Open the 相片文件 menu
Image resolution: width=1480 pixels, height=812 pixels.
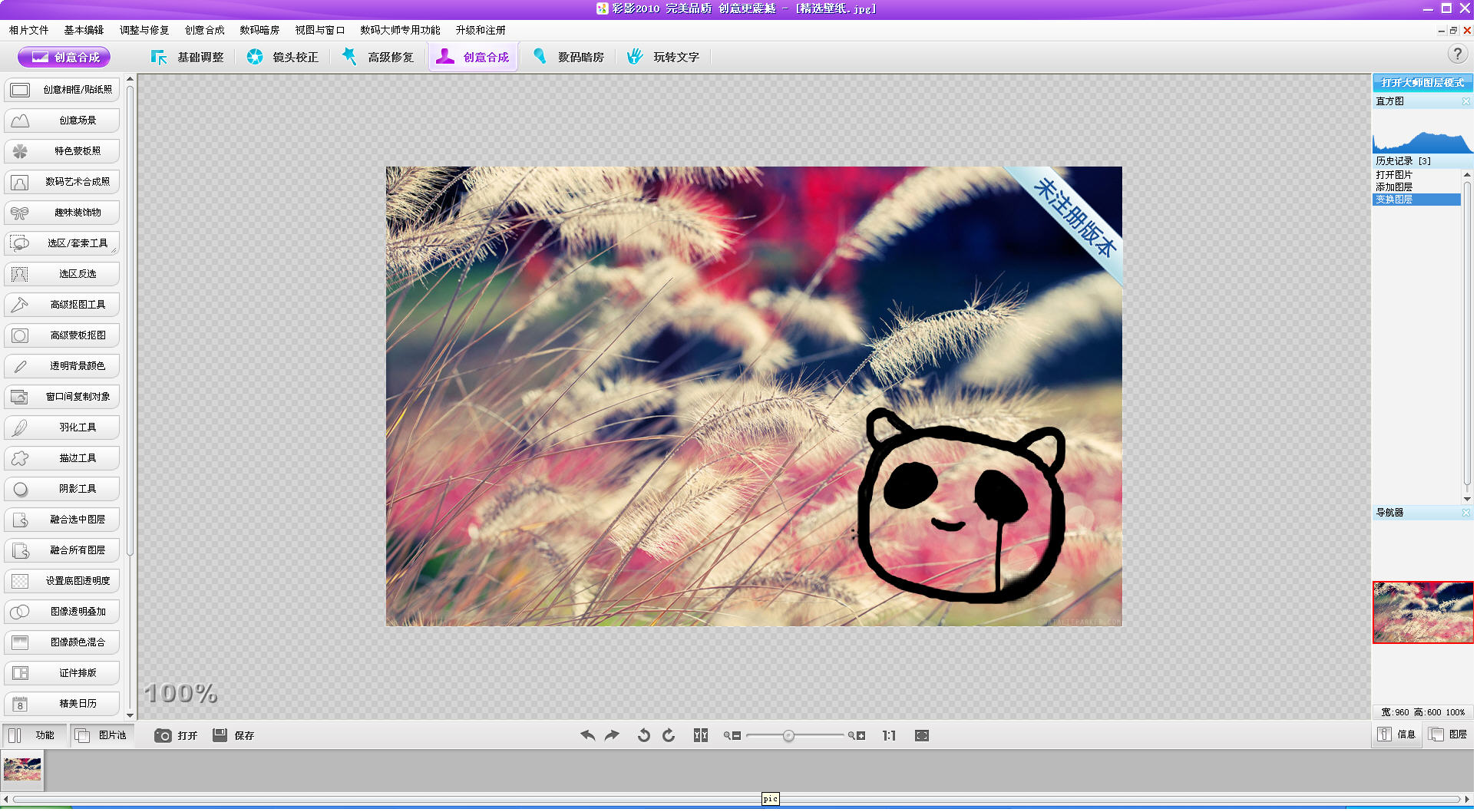click(29, 30)
